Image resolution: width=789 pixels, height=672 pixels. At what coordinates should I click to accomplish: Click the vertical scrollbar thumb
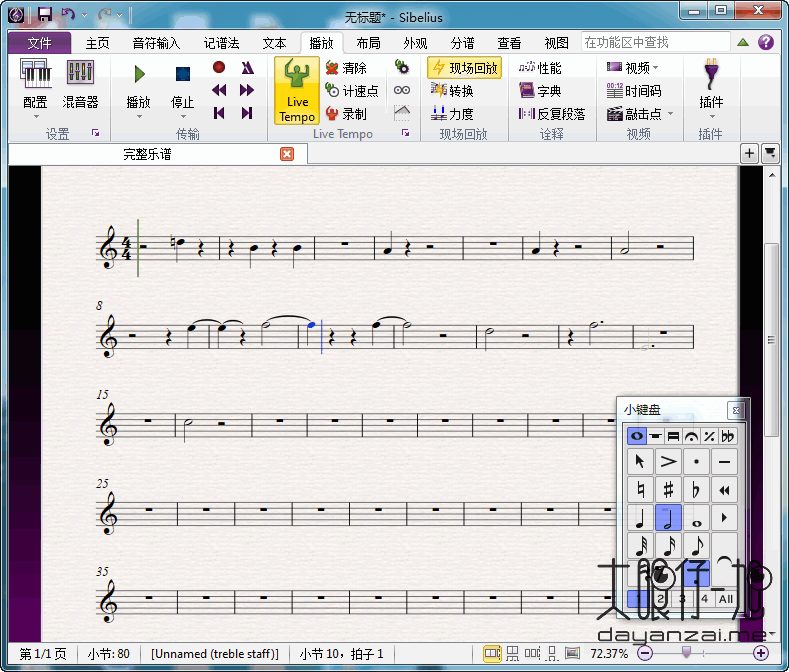[771, 340]
